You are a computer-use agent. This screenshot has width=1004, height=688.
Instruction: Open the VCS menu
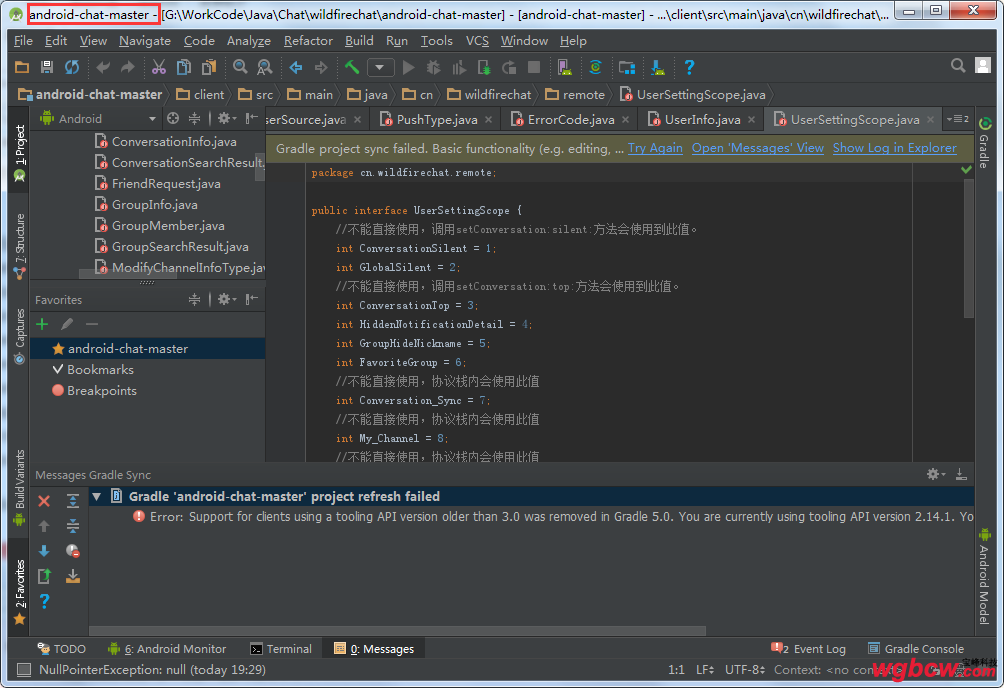pyautogui.click(x=477, y=41)
